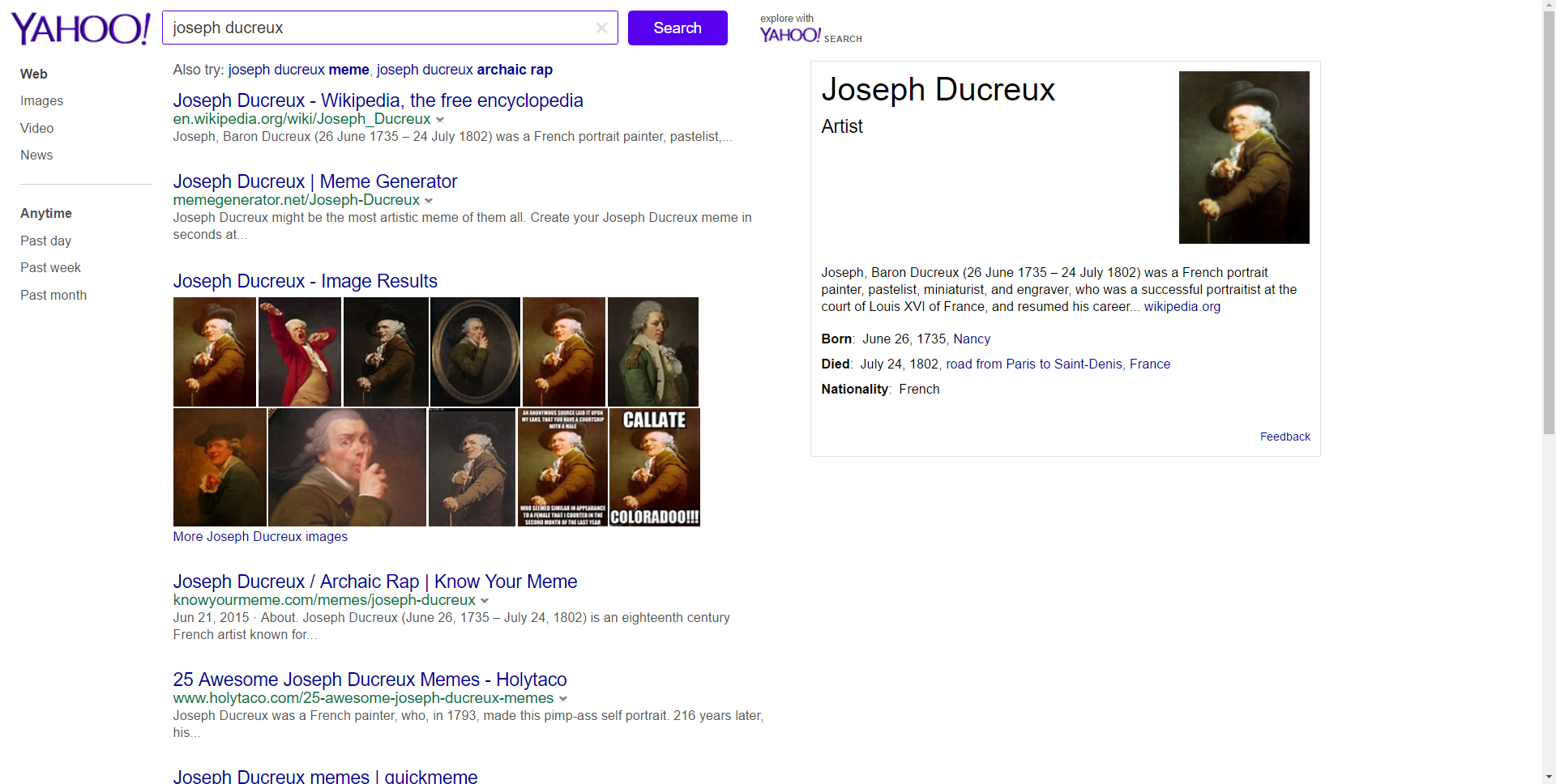Switch to the Images tab
The width and height of the screenshot is (1556, 784).
pyautogui.click(x=41, y=101)
